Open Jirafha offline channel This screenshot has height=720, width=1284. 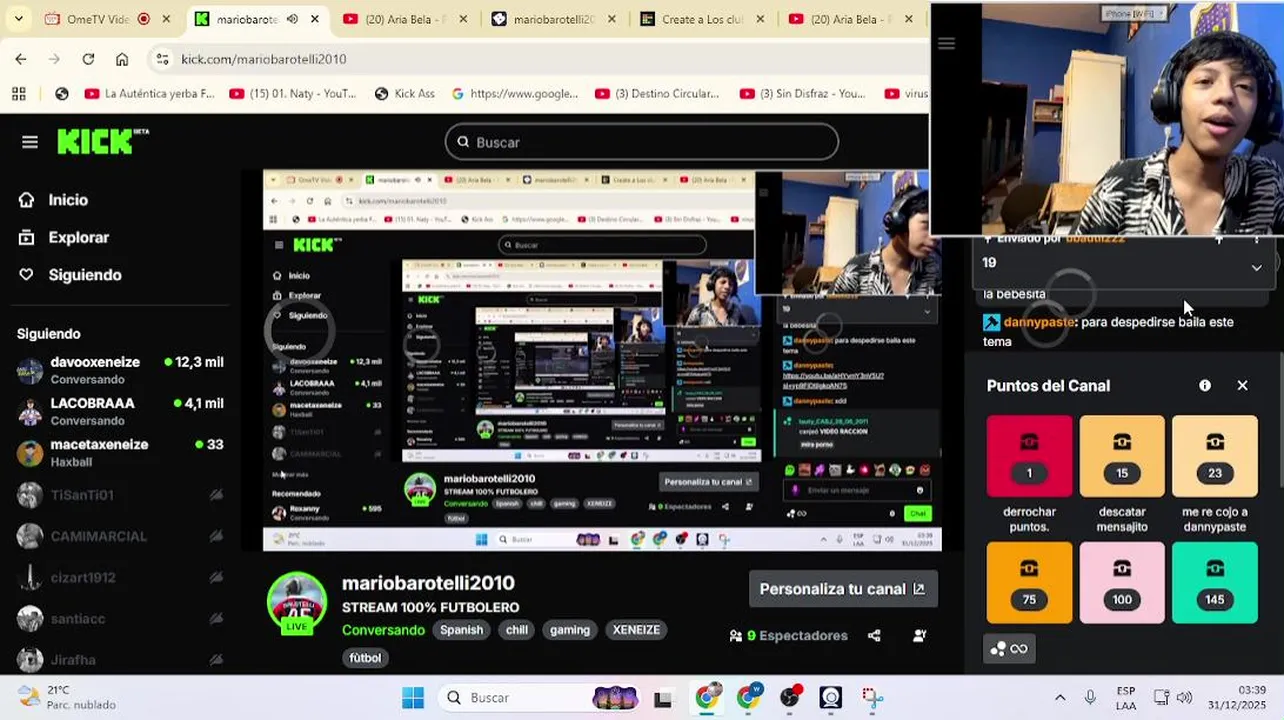[x=120, y=660]
